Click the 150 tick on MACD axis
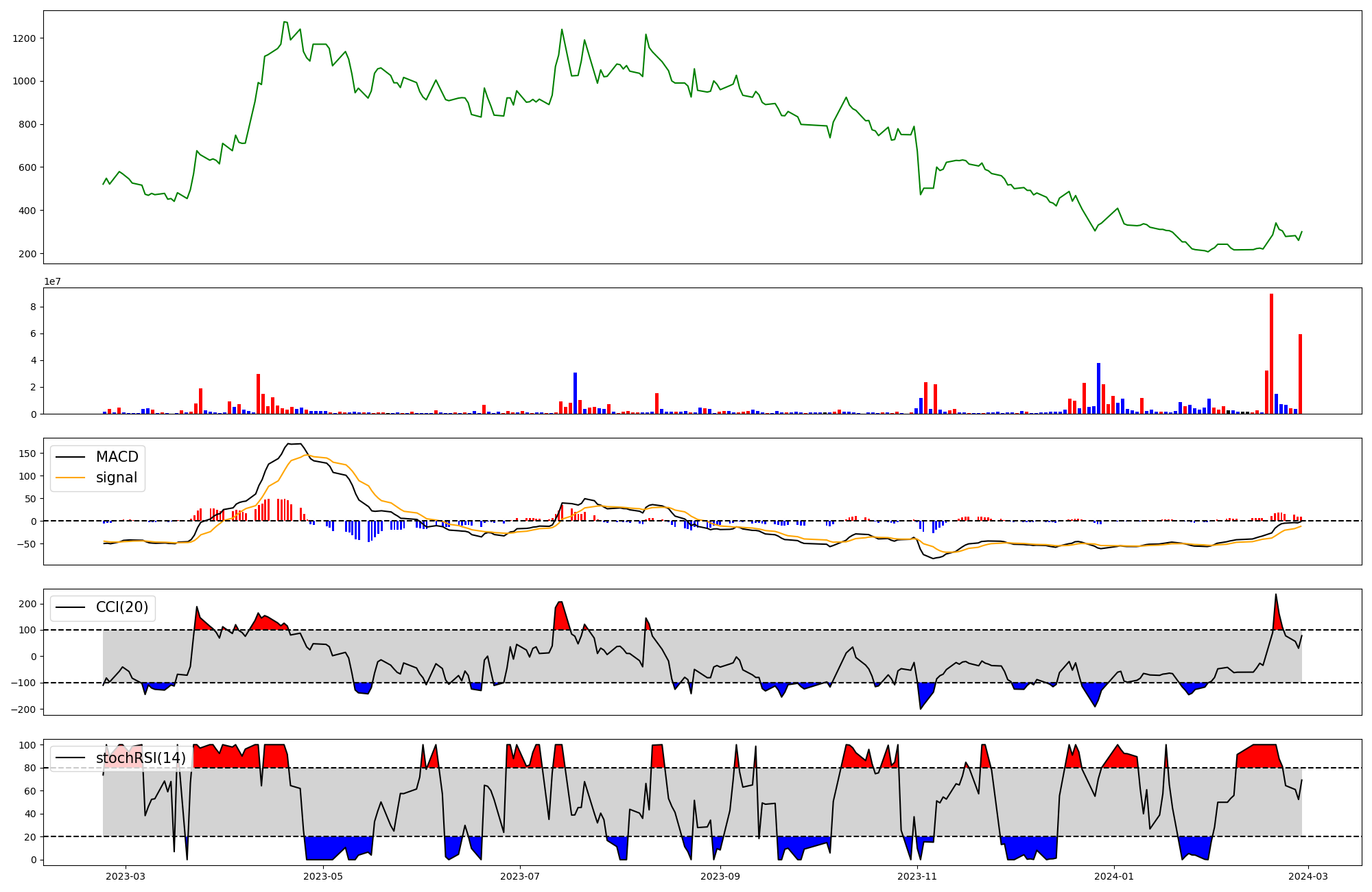The image size is (1372, 892). [27, 454]
